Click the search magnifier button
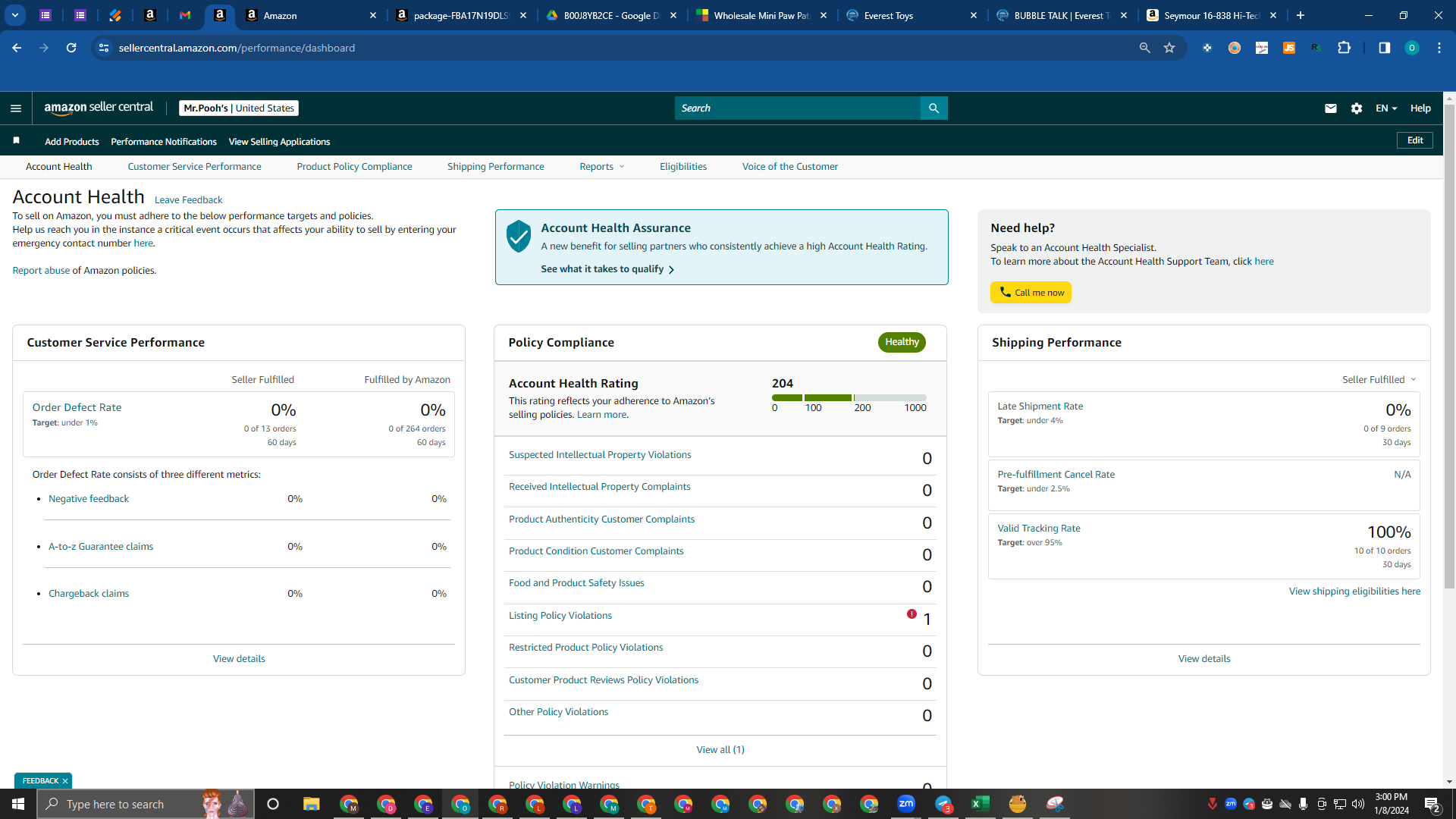Screen dimensions: 1456x819 coord(934,108)
